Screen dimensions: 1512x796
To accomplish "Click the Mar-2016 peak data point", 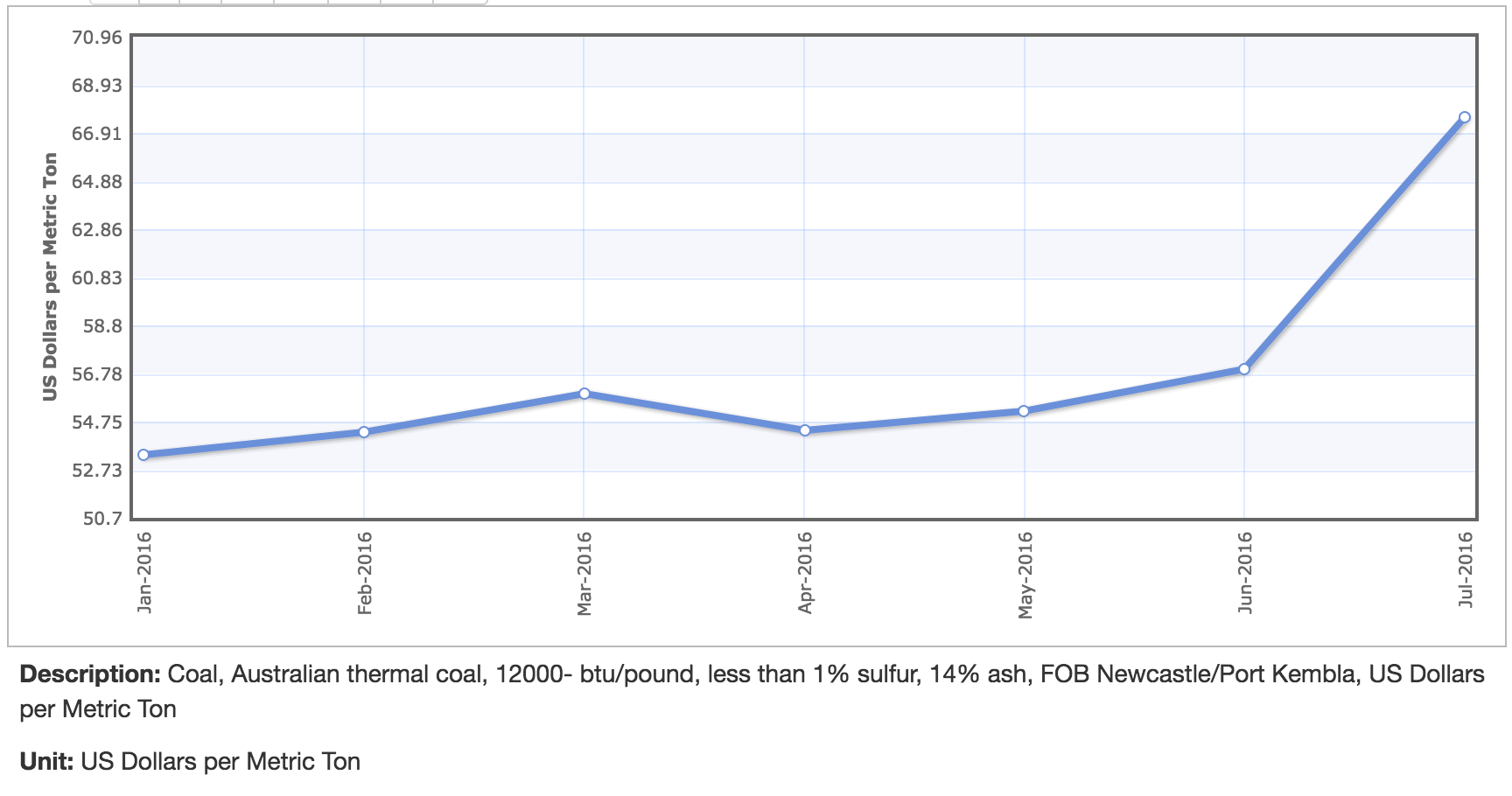I will point(584,394).
